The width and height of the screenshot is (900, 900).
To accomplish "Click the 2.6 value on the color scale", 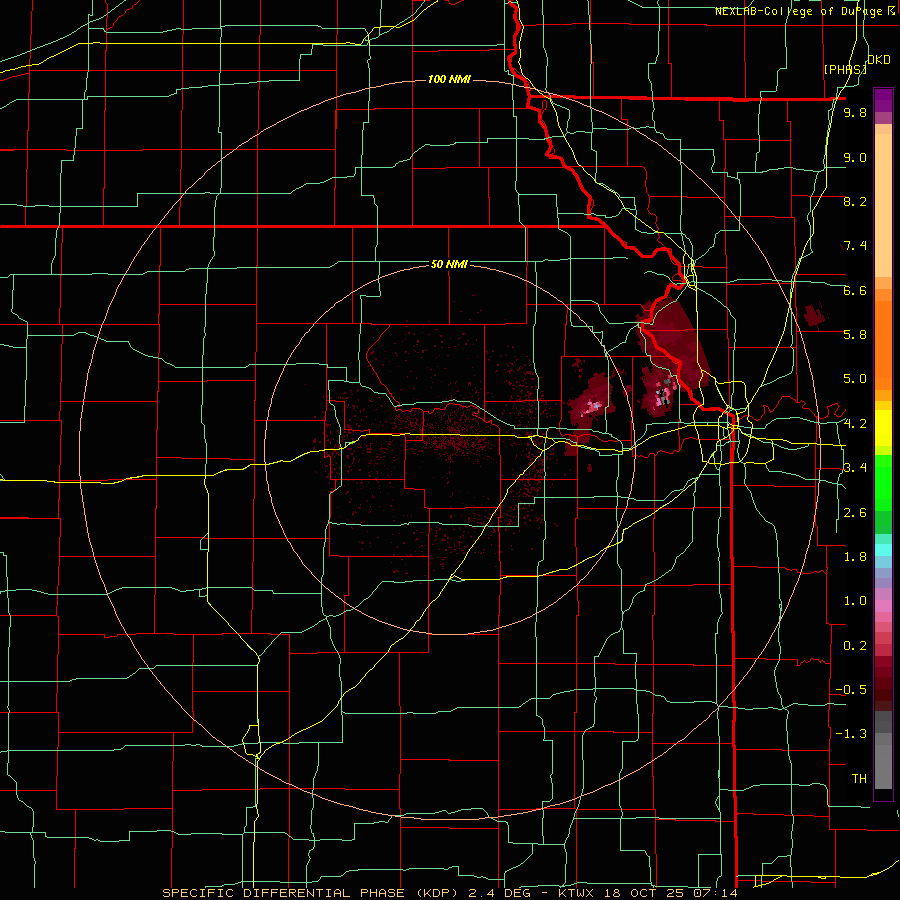I will [855, 512].
